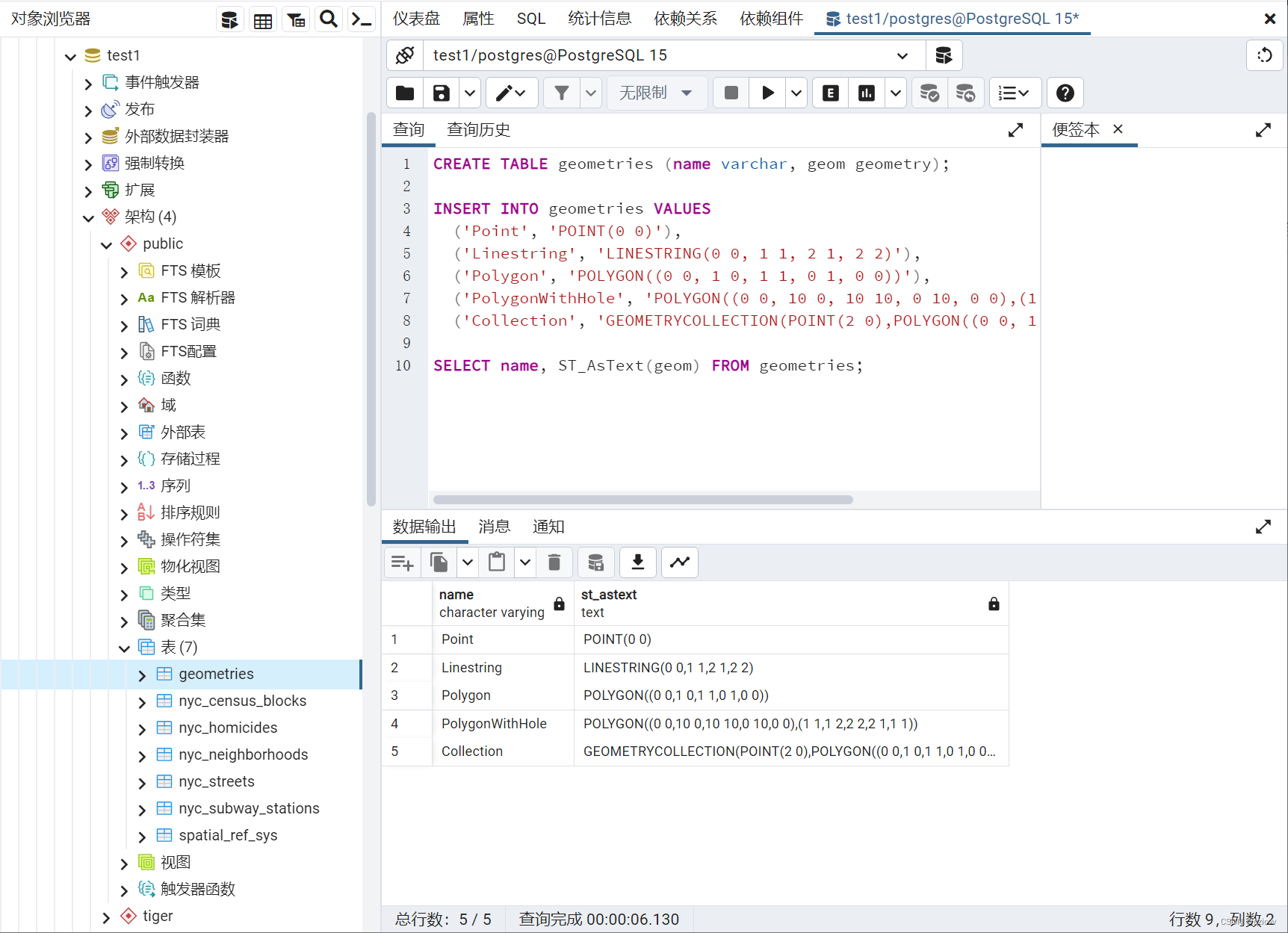
Task: Delete selected rows with trash icon
Action: [x=554, y=562]
